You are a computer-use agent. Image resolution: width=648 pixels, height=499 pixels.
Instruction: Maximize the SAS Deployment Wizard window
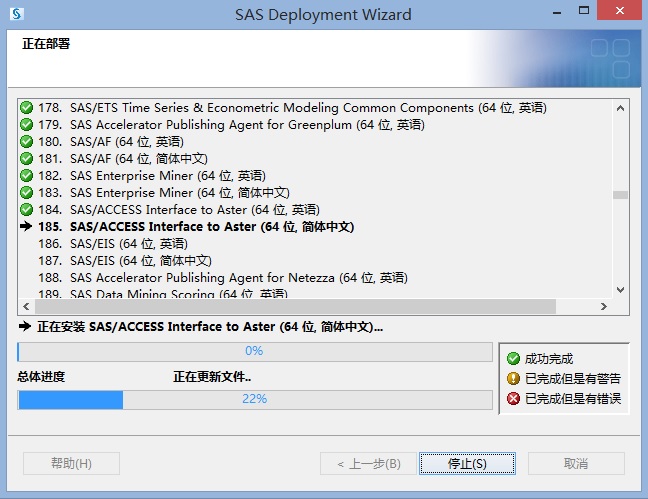(584, 11)
